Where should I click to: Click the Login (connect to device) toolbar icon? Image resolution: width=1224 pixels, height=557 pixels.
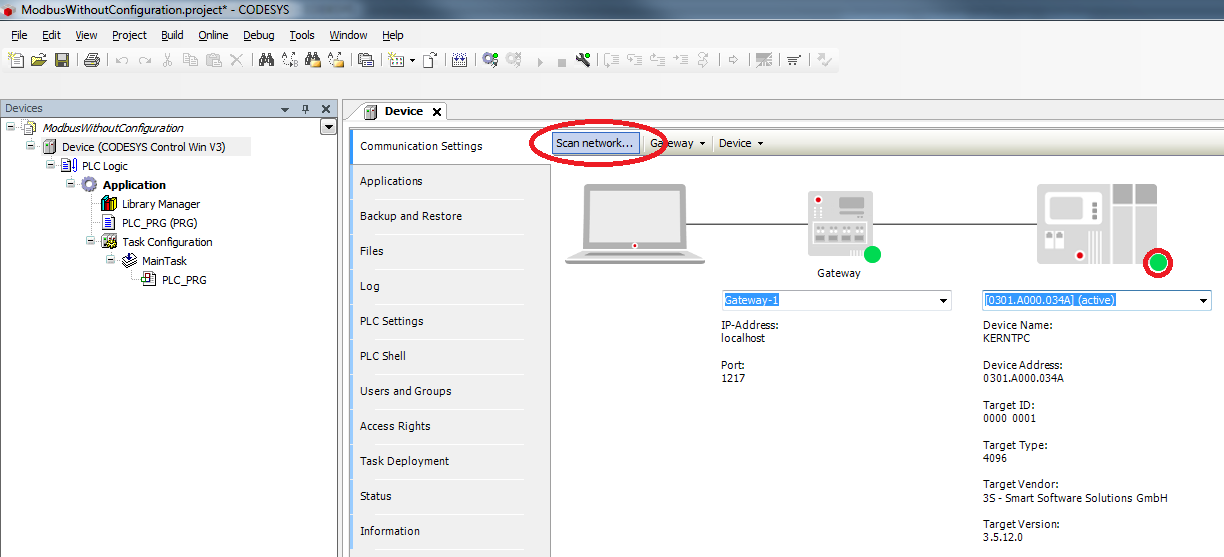[x=490, y=60]
